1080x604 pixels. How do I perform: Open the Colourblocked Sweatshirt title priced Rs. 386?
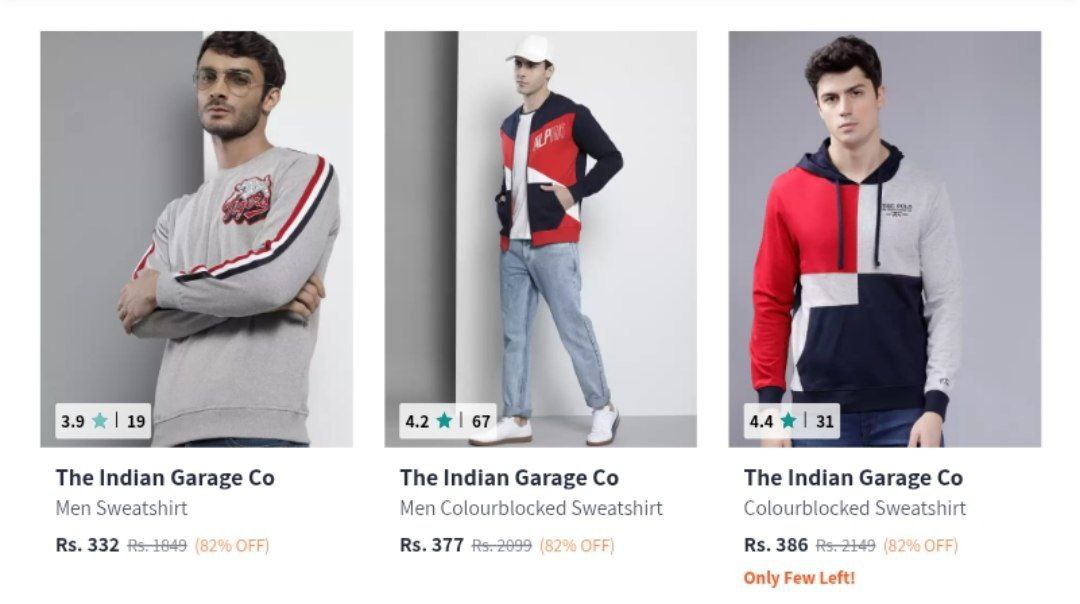855,508
